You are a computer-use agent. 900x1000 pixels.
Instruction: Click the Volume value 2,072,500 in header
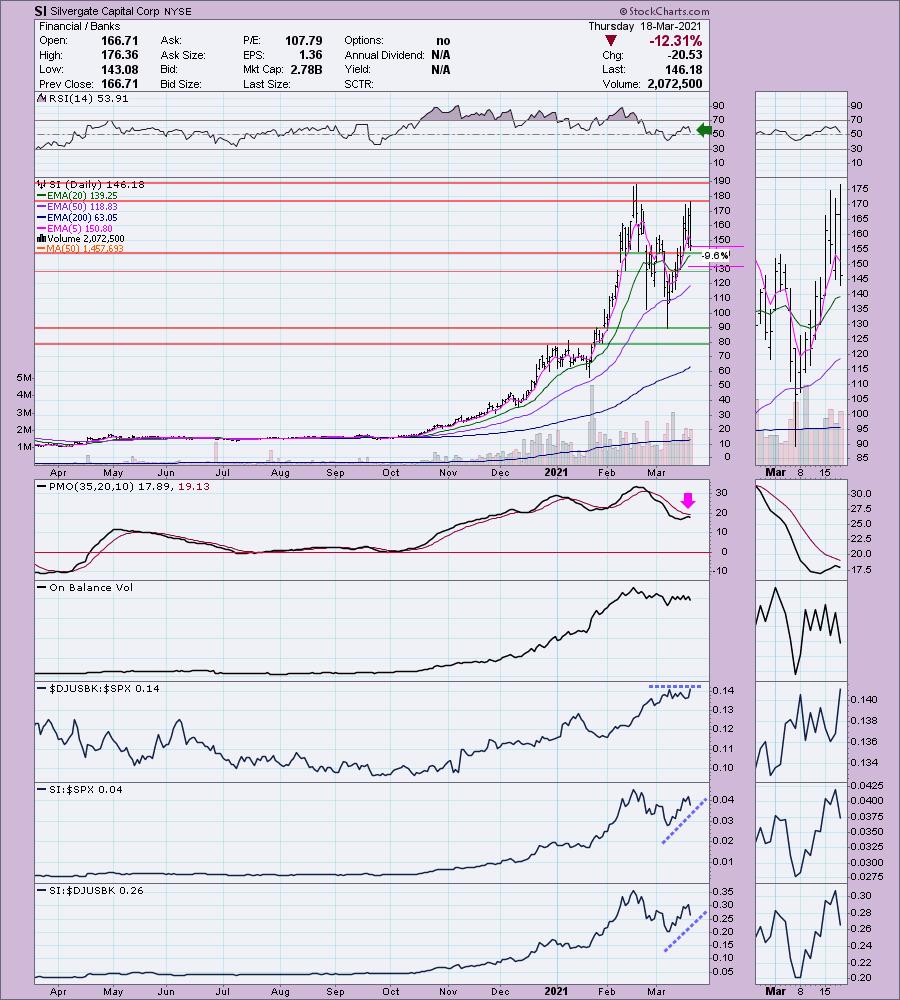click(675, 84)
